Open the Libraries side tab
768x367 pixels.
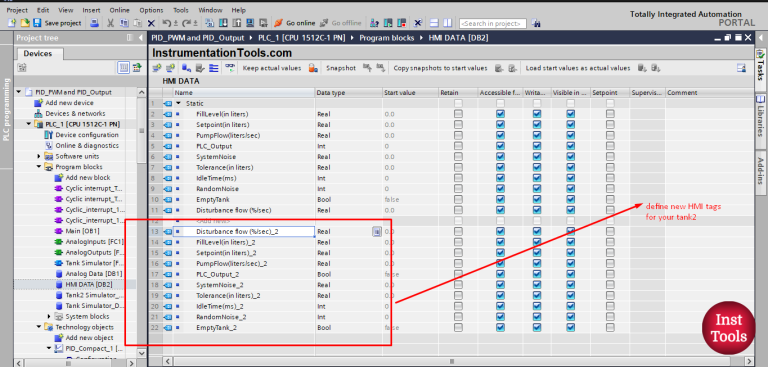(x=761, y=121)
